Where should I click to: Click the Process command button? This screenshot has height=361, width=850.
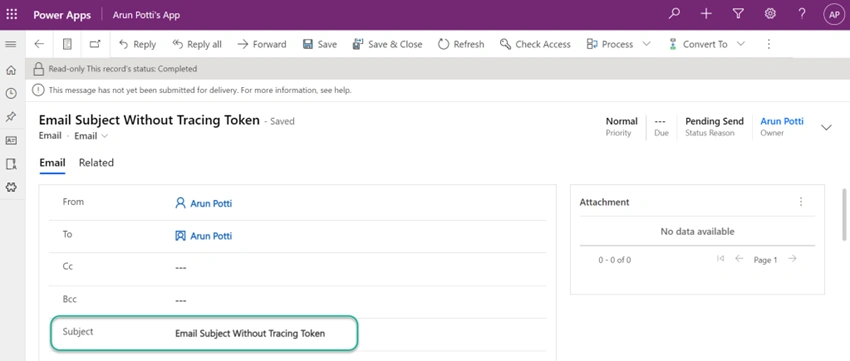pyautogui.click(x=610, y=44)
